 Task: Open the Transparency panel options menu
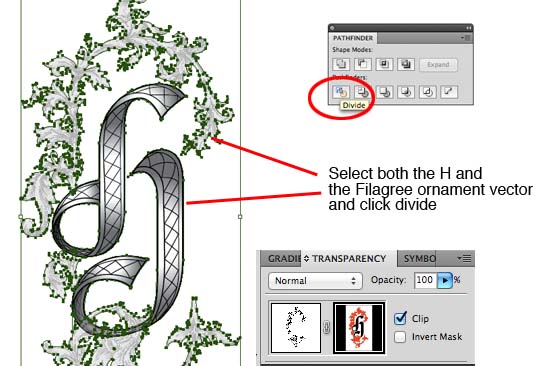coord(465,258)
